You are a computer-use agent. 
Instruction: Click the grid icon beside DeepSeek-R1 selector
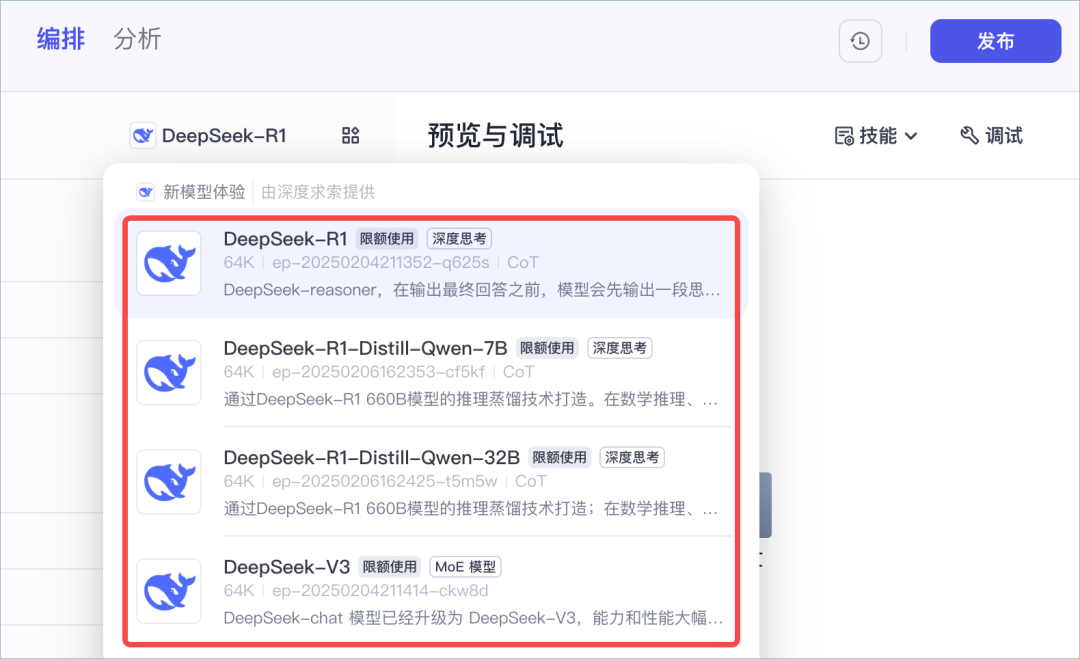point(351,135)
